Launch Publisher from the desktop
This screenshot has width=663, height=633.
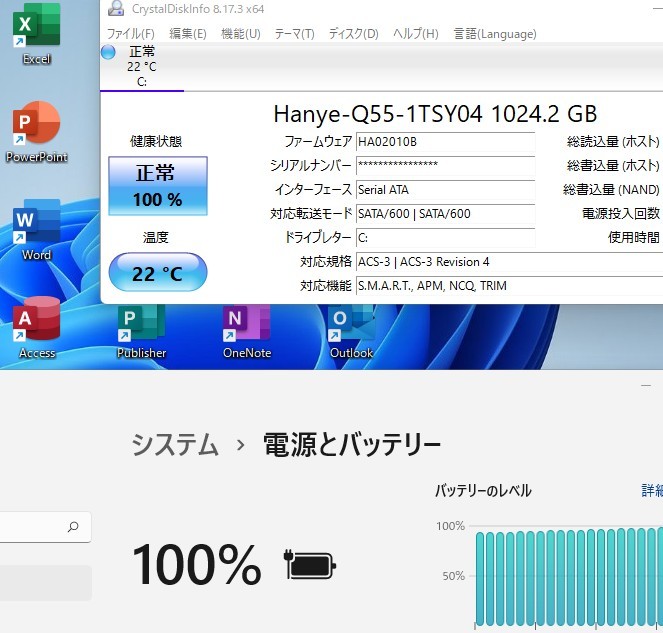point(142,331)
